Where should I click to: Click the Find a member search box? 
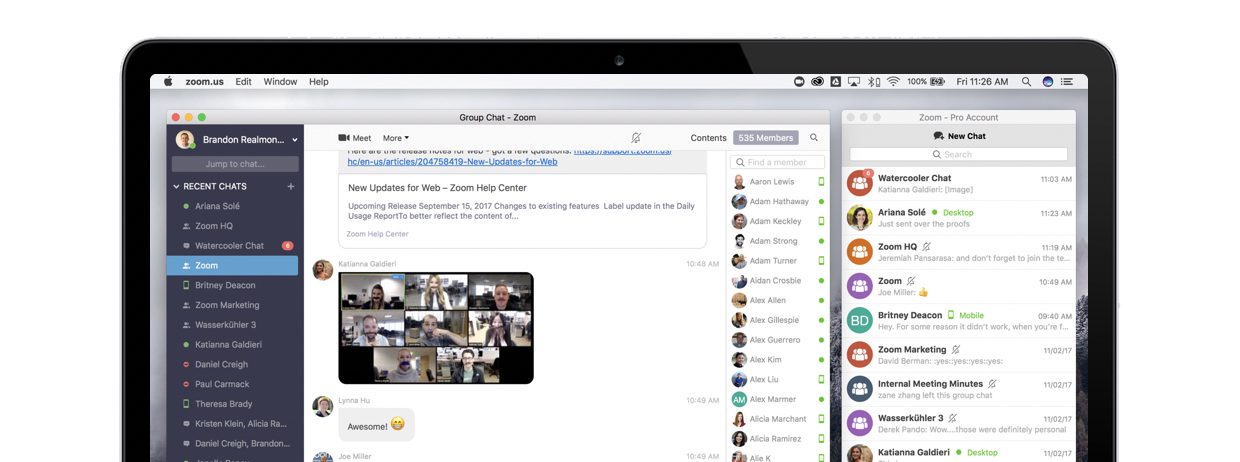point(778,162)
